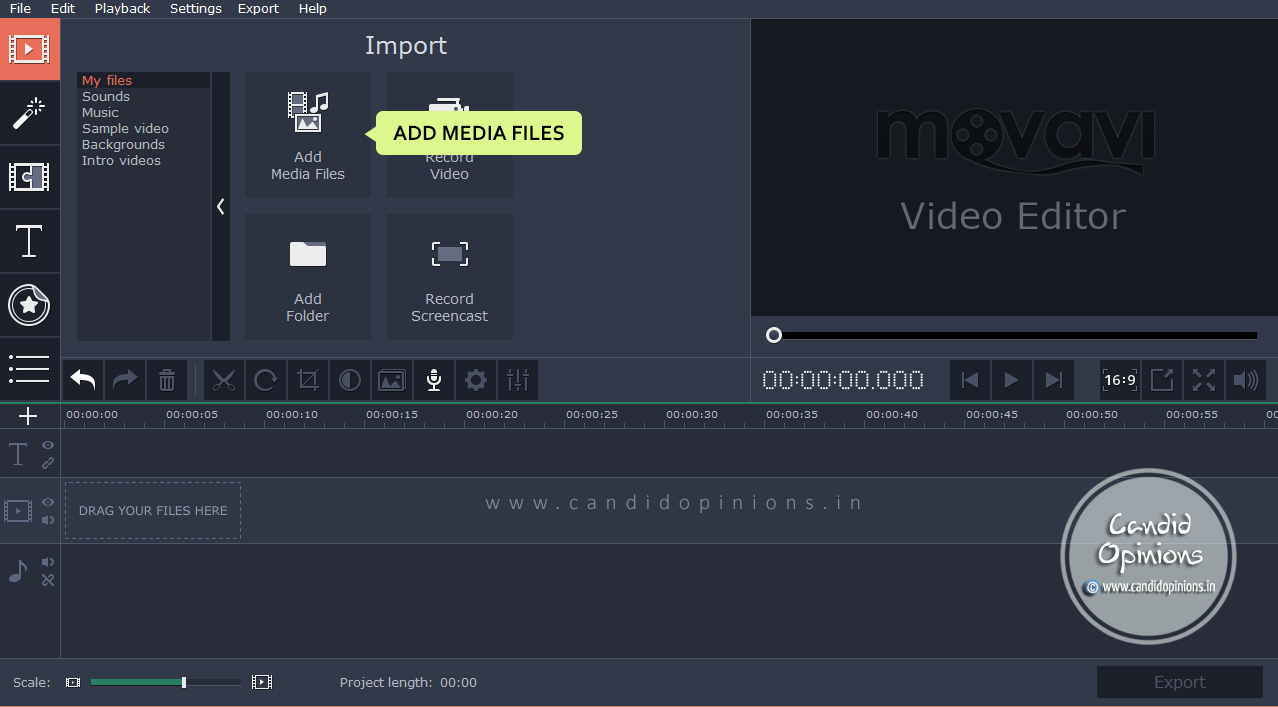Collapse the import categories list with the chevron
This screenshot has width=1278, height=707.
tap(221, 206)
